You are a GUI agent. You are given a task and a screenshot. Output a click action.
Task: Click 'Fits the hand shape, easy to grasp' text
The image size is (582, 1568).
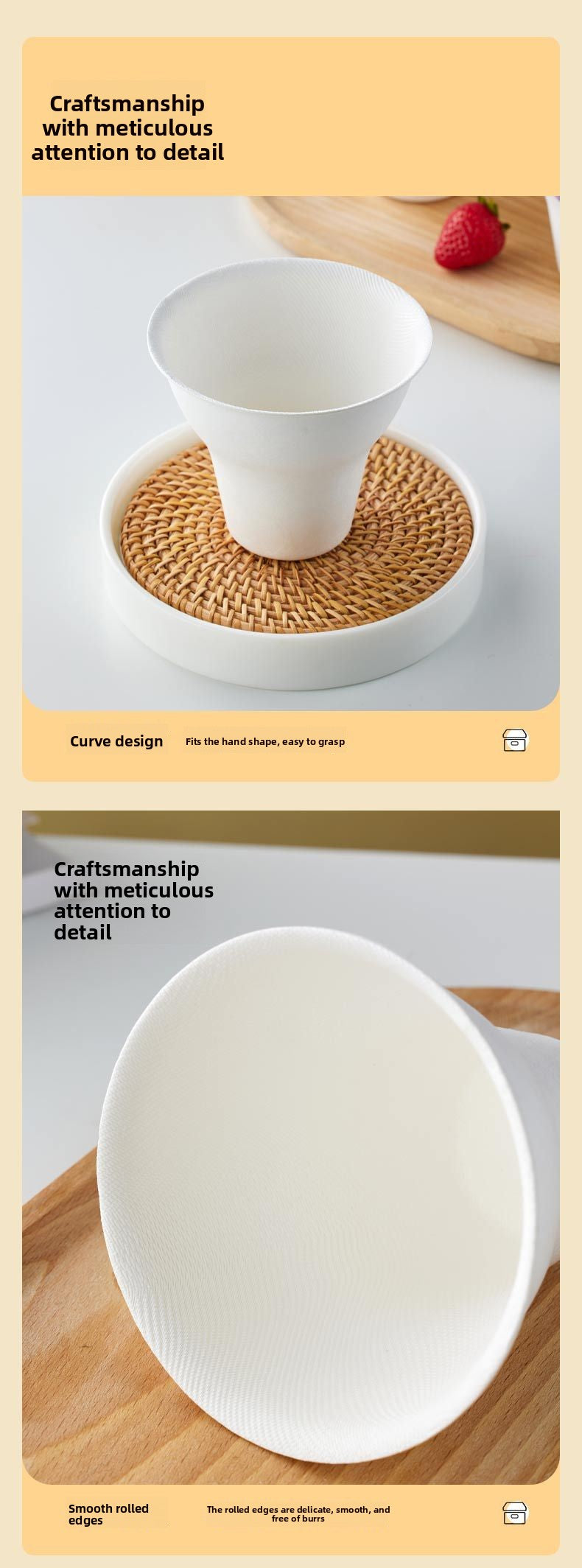point(265,741)
